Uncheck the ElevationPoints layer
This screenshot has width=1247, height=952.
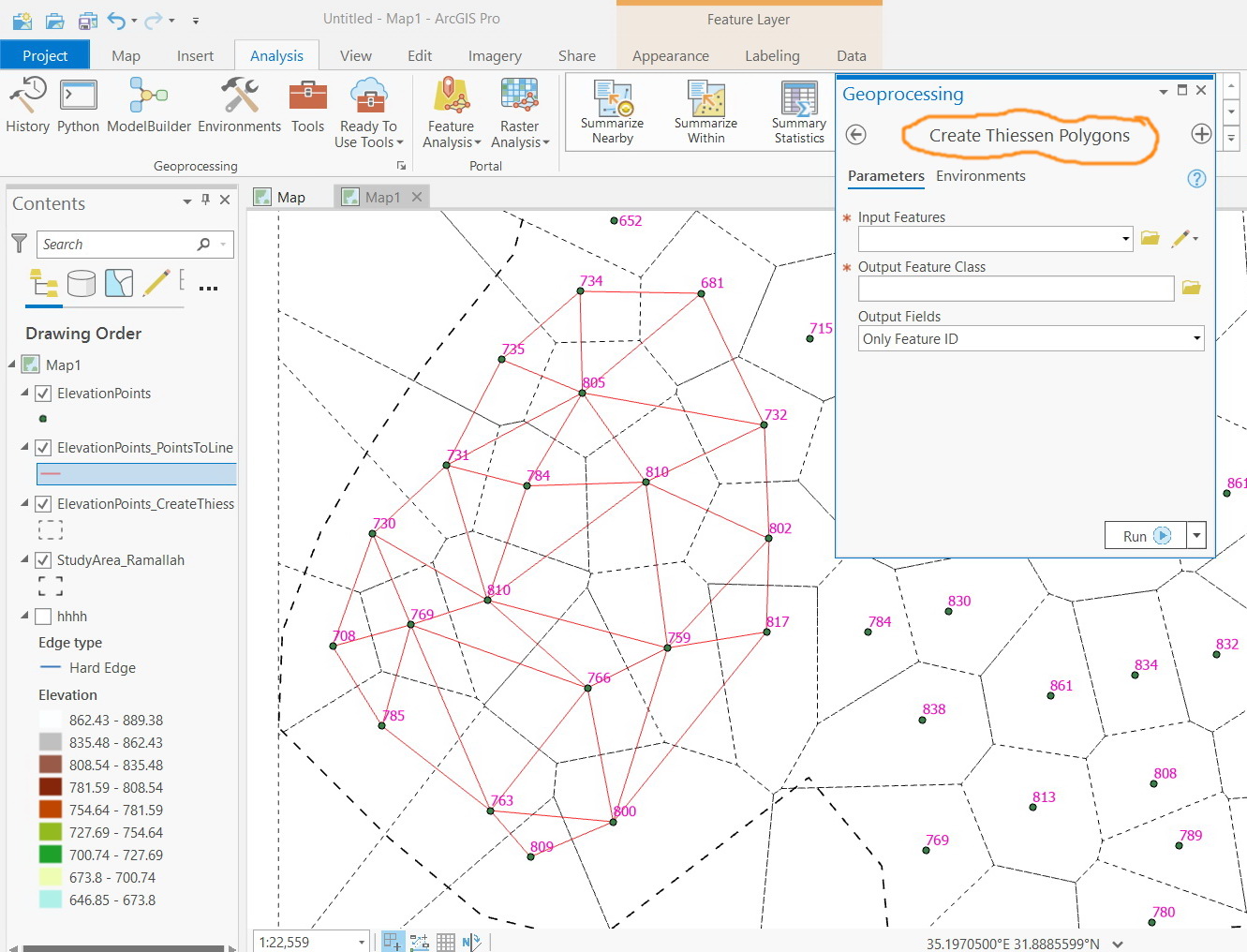coord(43,394)
